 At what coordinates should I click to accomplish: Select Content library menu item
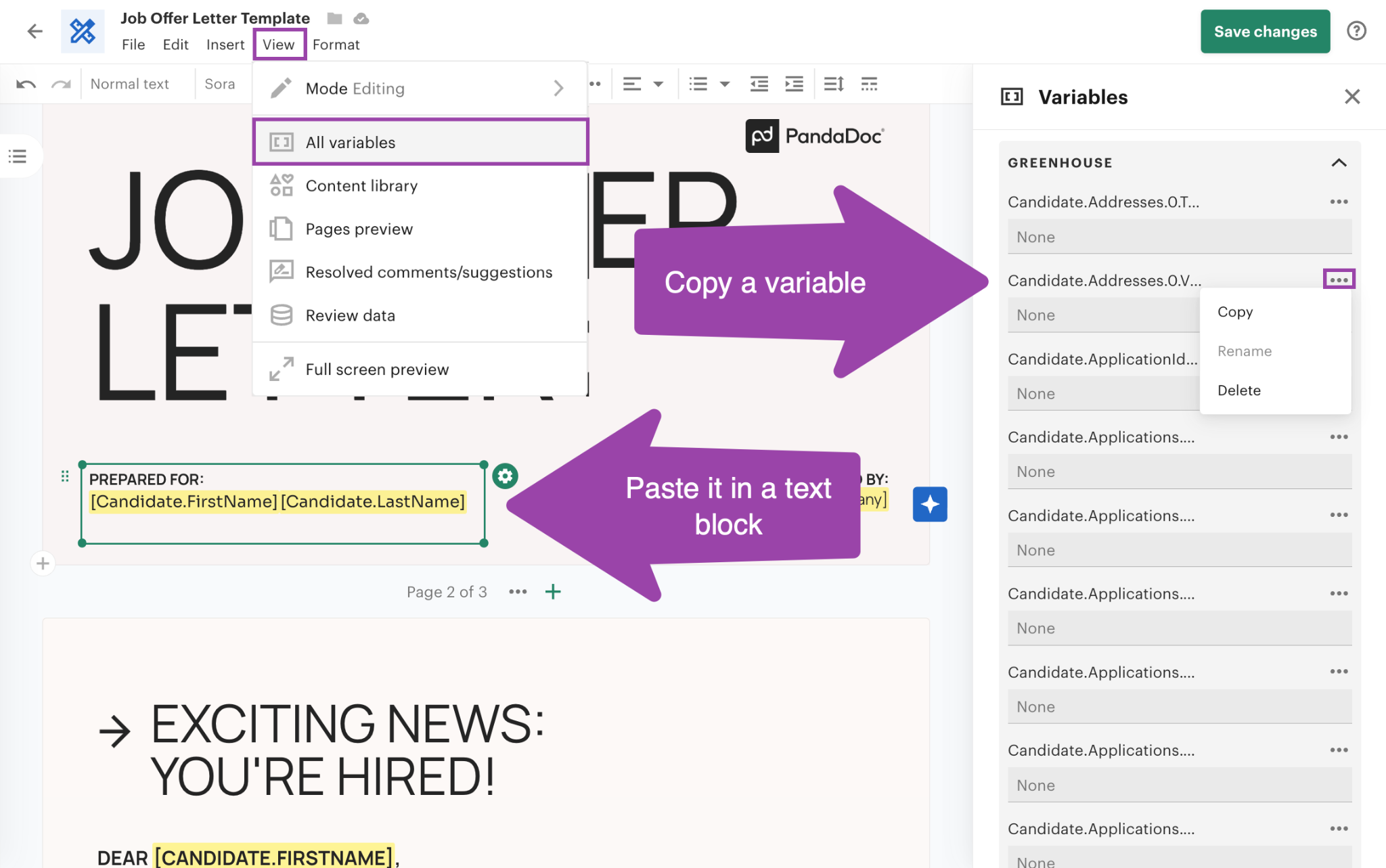click(x=420, y=185)
